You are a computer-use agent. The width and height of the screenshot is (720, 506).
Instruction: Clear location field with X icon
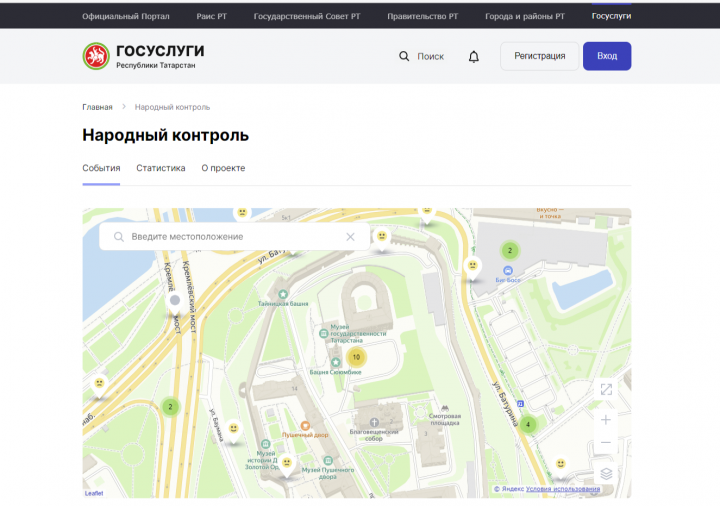pos(350,236)
